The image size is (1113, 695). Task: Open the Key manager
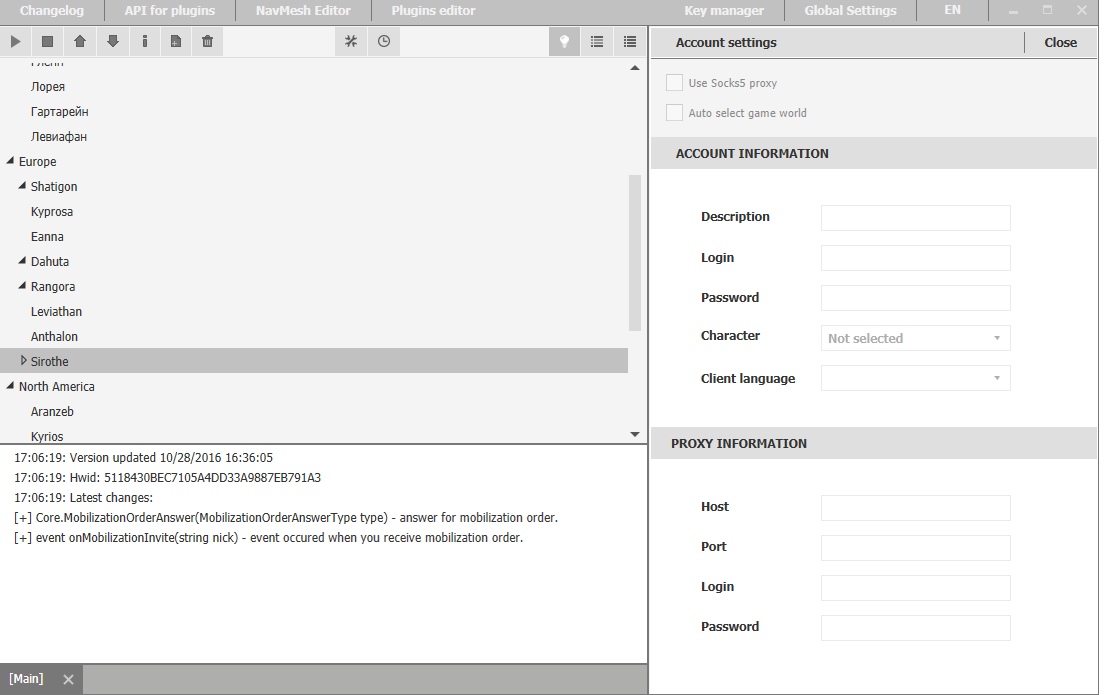pyautogui.click(x=724, y=11)
